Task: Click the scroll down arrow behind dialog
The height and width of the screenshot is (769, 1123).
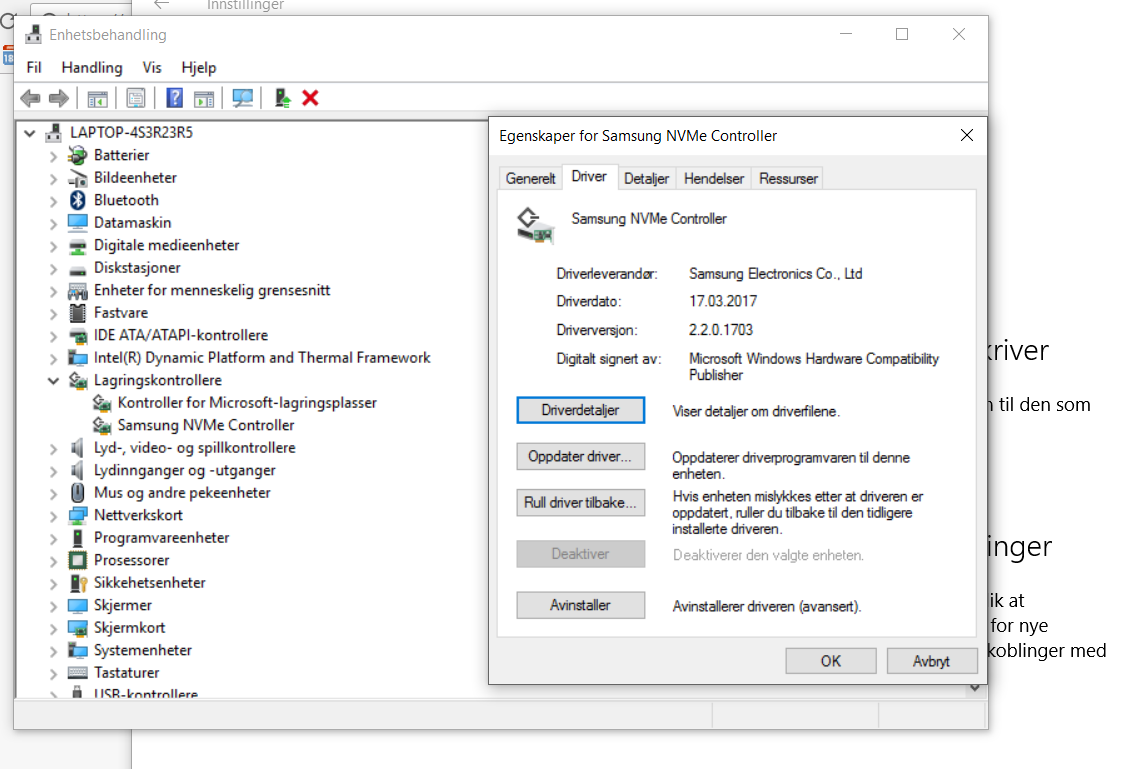Action: click(x=975, y=688)
